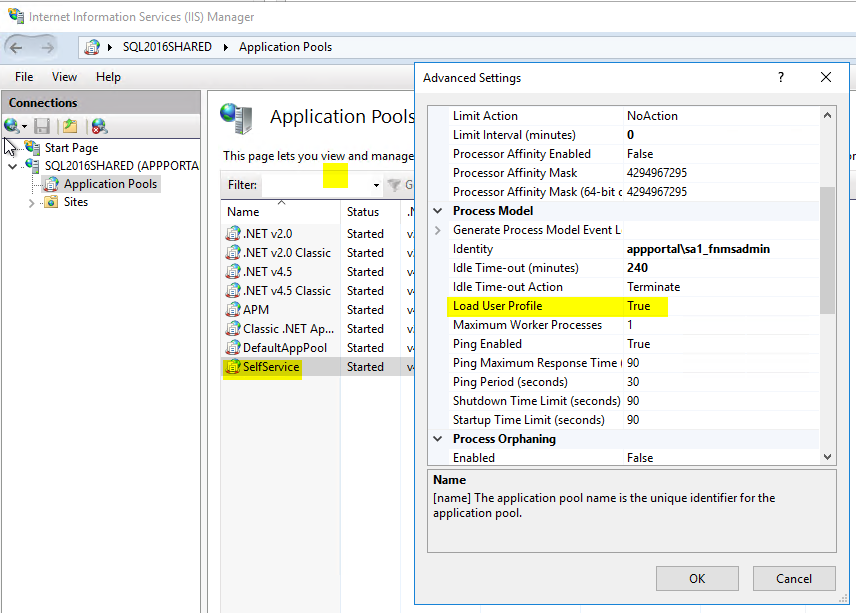Click the Classic .NET AppPool icon

(233, 329)
